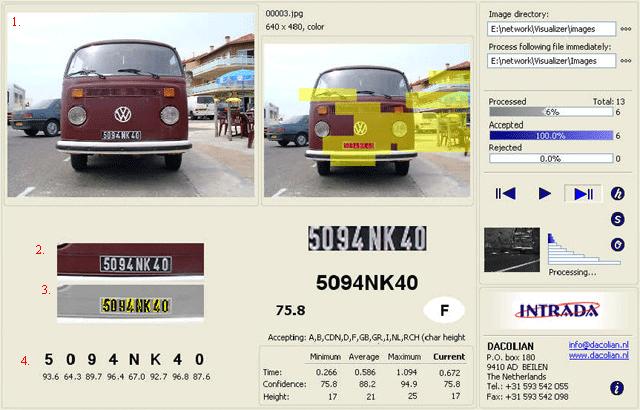Open the www.dacolian.nl website link
640x410 pixels.
click(598, 355)
